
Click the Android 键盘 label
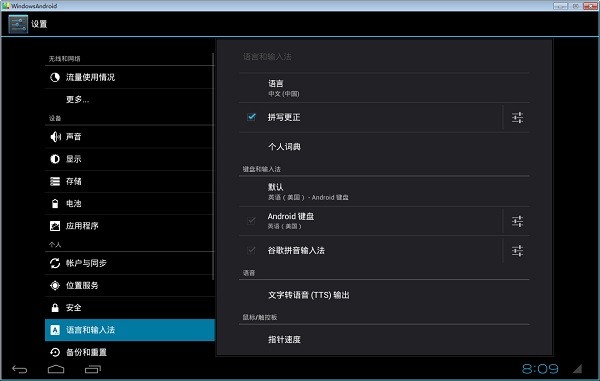click(x=291, y=217)
